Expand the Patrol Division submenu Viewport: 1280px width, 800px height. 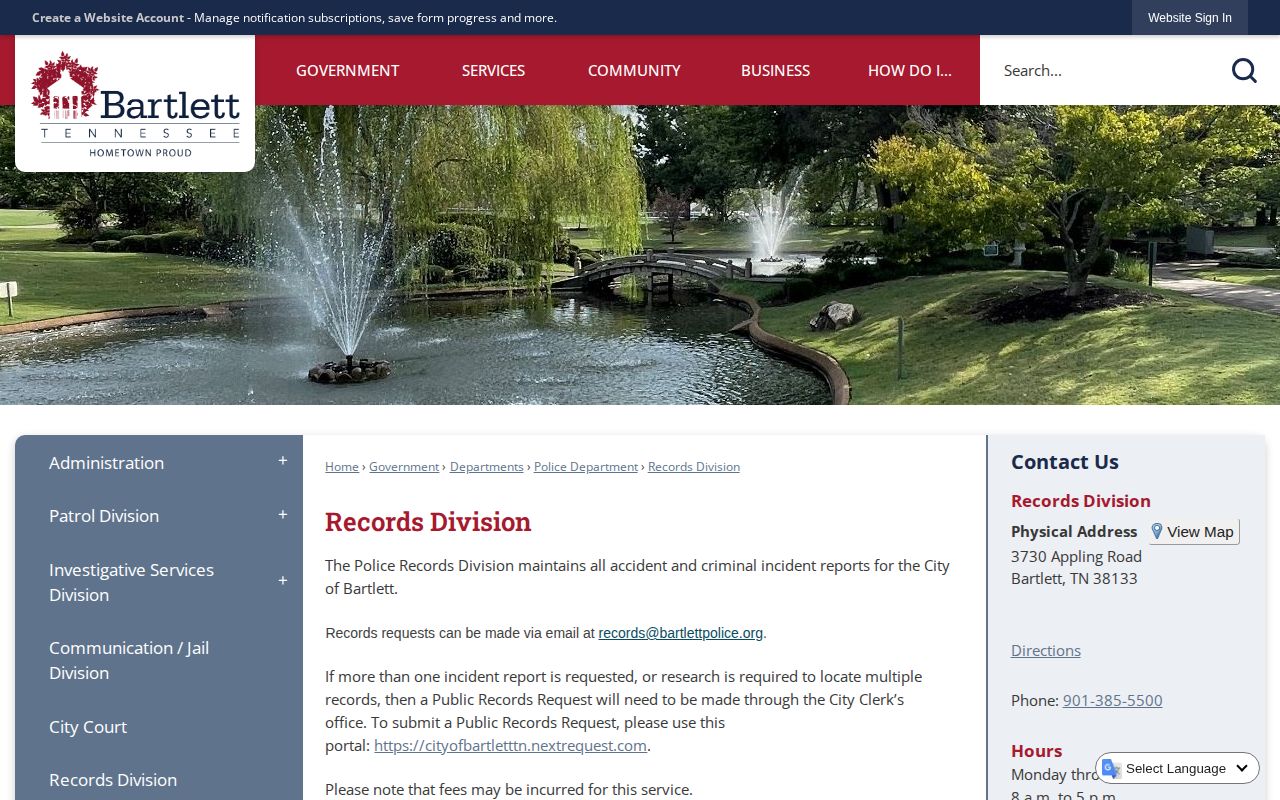[x=283, y=515]
